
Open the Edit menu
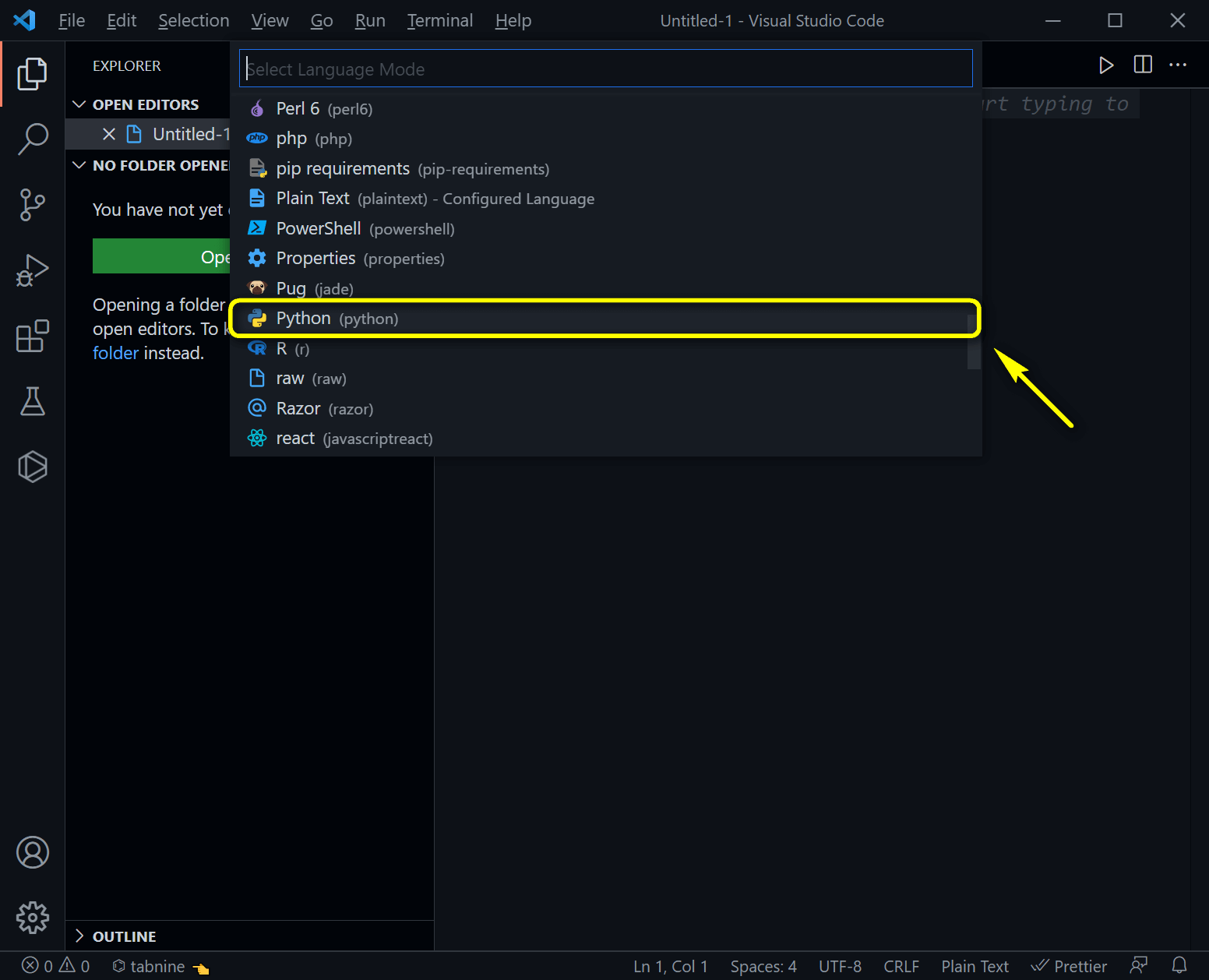[x=122, y=20]
